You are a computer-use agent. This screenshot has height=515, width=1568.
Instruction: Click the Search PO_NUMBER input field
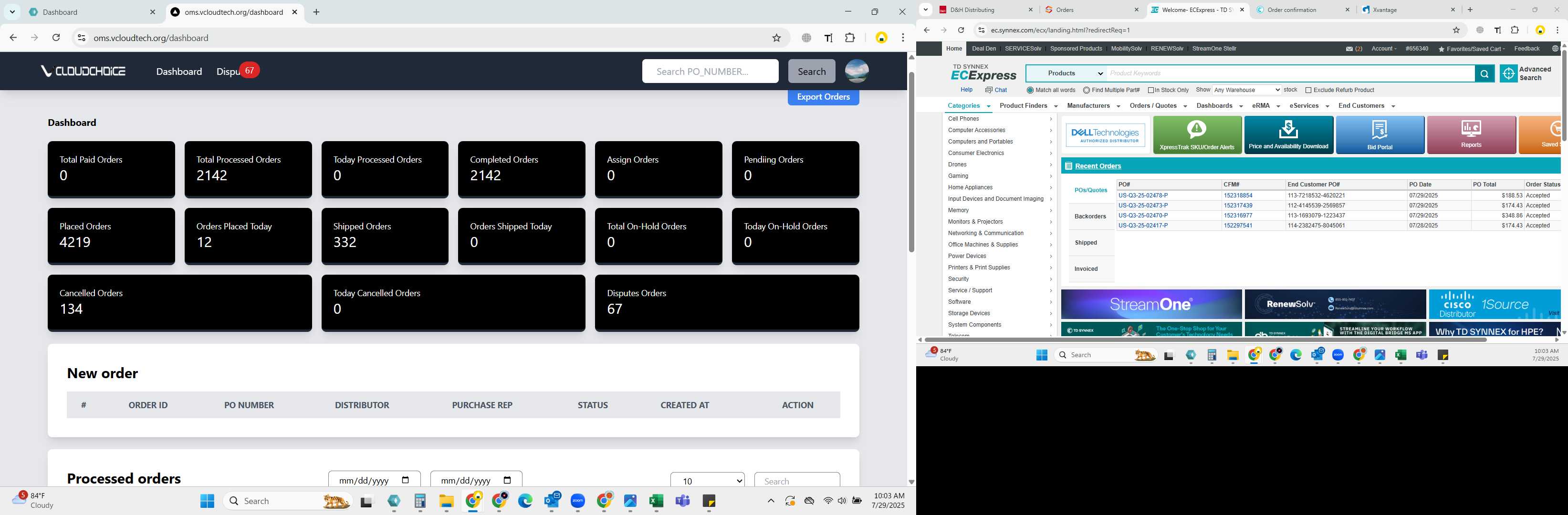[x=710, y=71]
